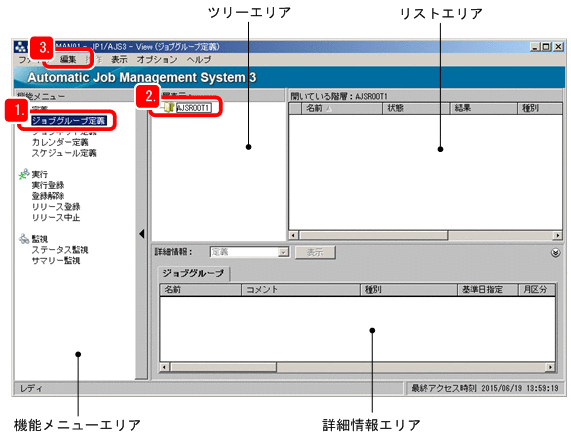Click the 監視 category heading

[39, 239]
